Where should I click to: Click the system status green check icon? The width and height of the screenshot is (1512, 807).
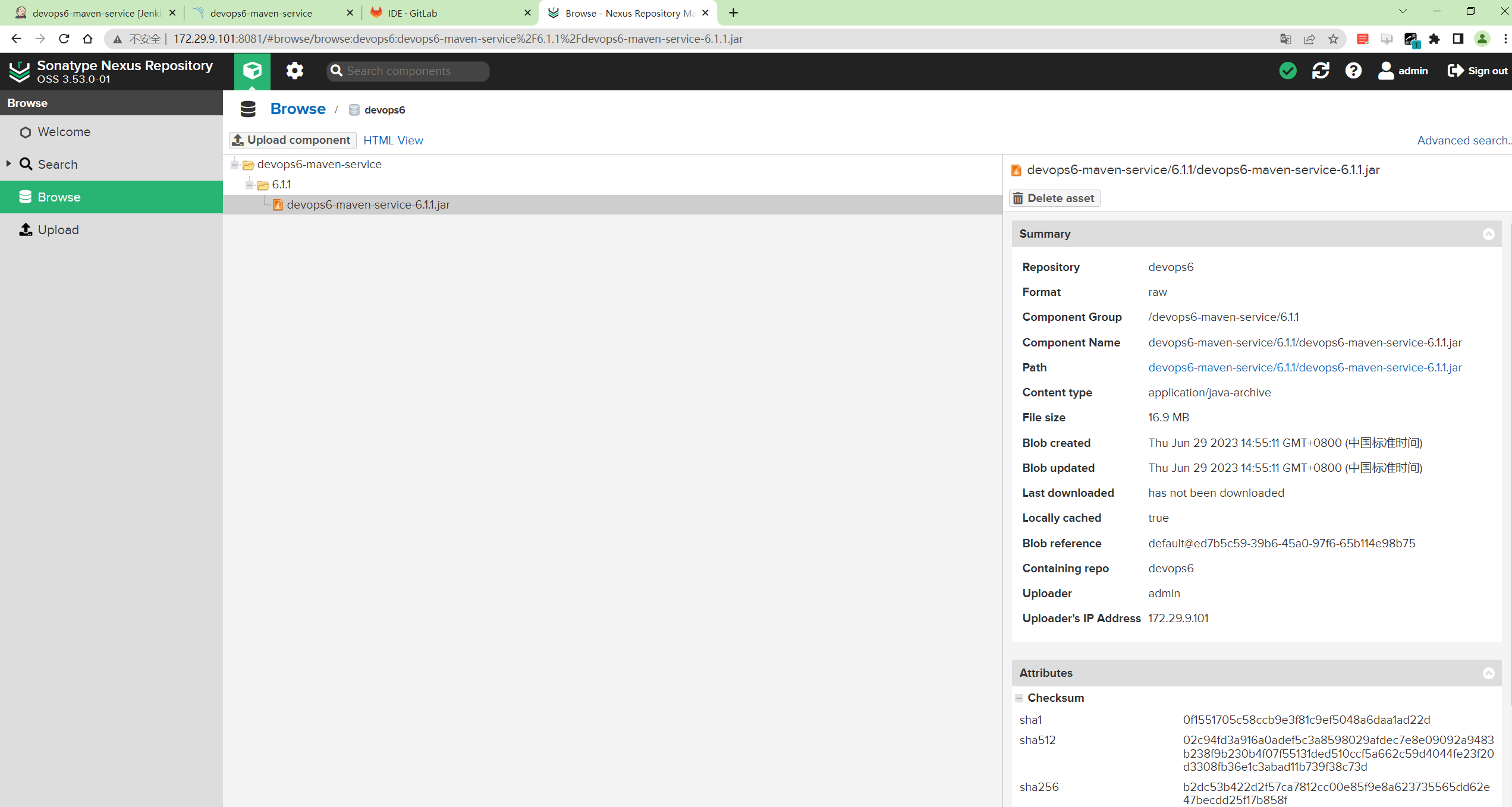(1287, 71)
